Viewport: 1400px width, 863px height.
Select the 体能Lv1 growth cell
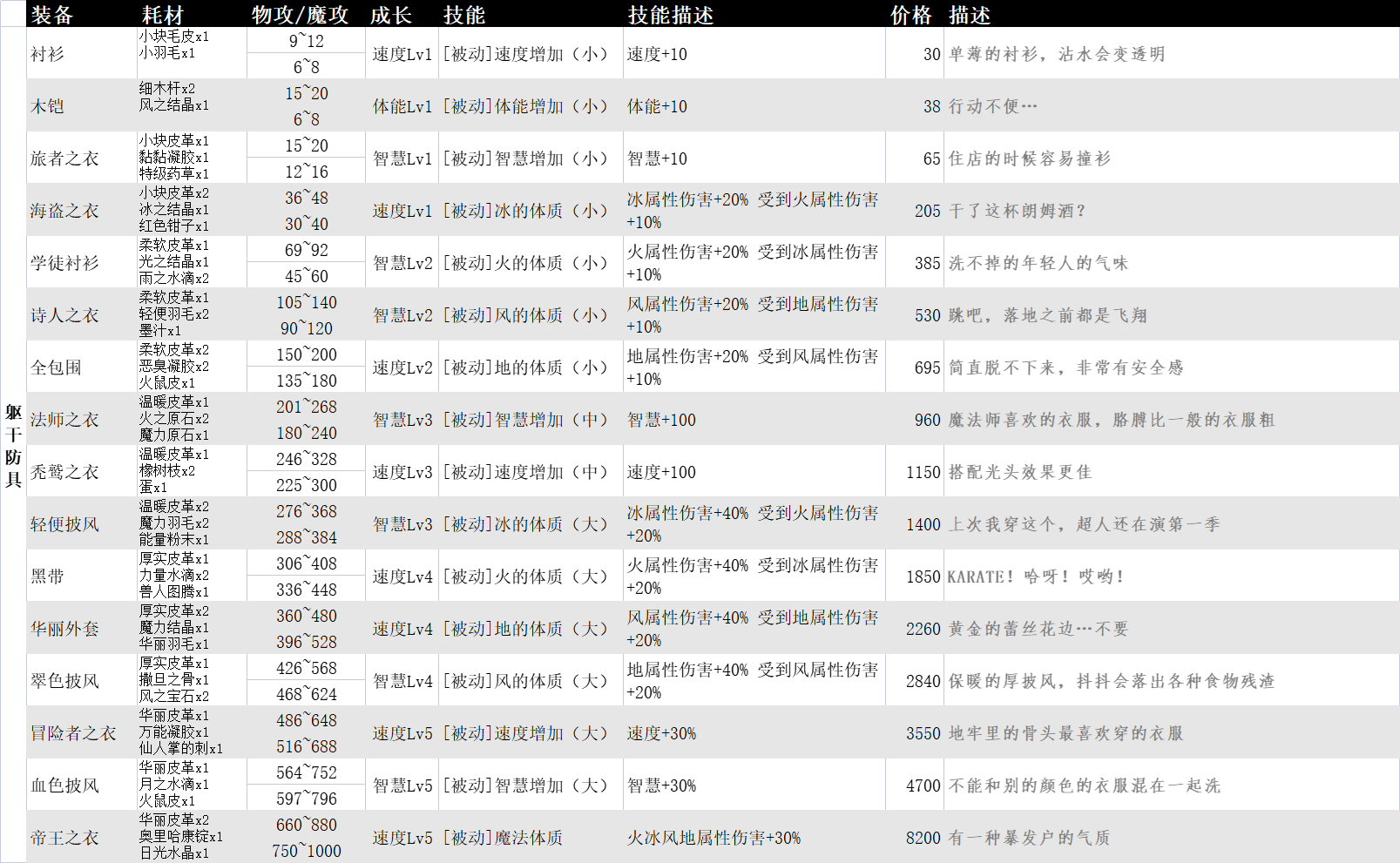pos(402,105)
